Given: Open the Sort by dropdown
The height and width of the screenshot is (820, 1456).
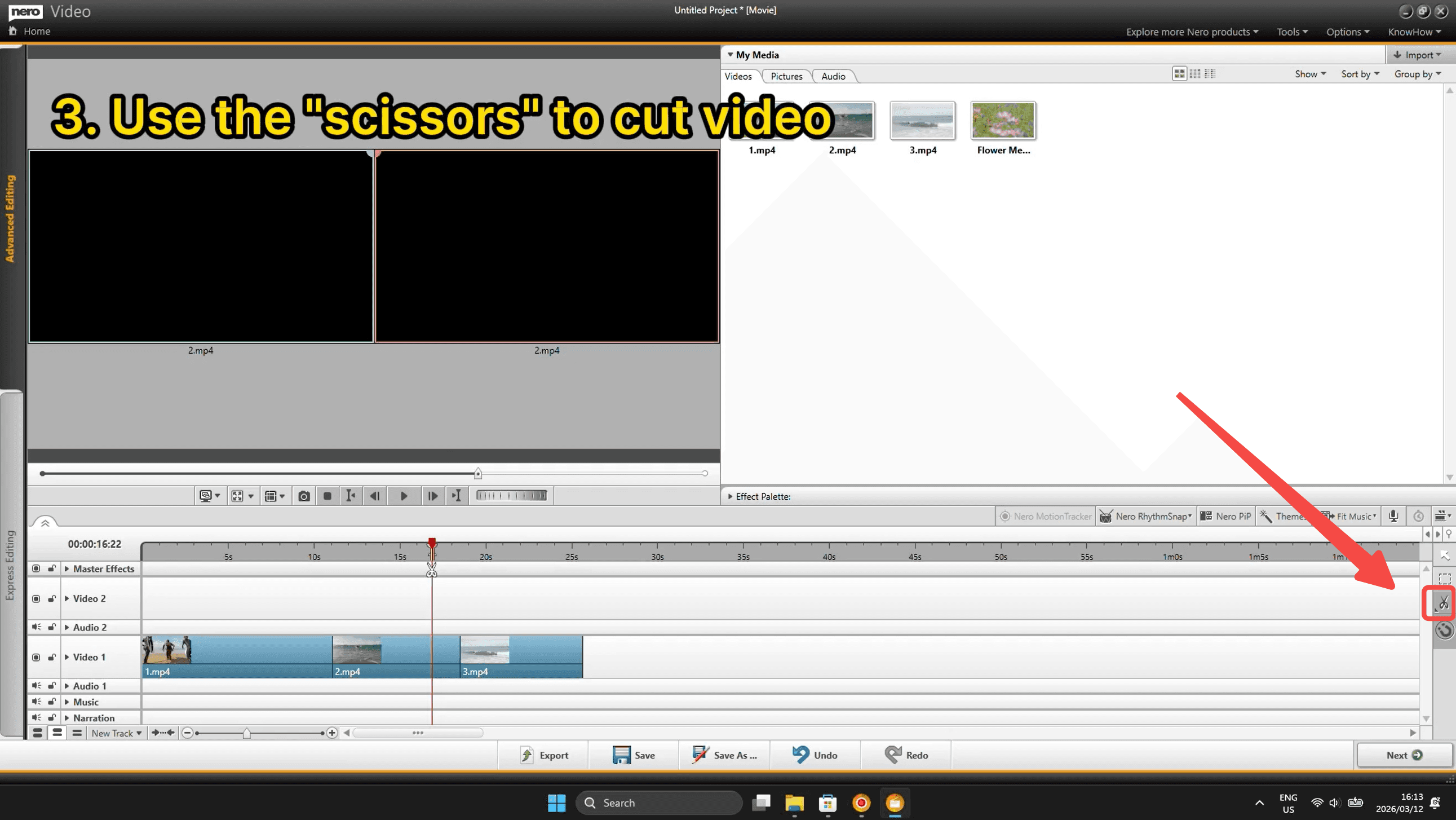Looking at the screenshot, I should pyautogui.click(x=1360, y=74).
